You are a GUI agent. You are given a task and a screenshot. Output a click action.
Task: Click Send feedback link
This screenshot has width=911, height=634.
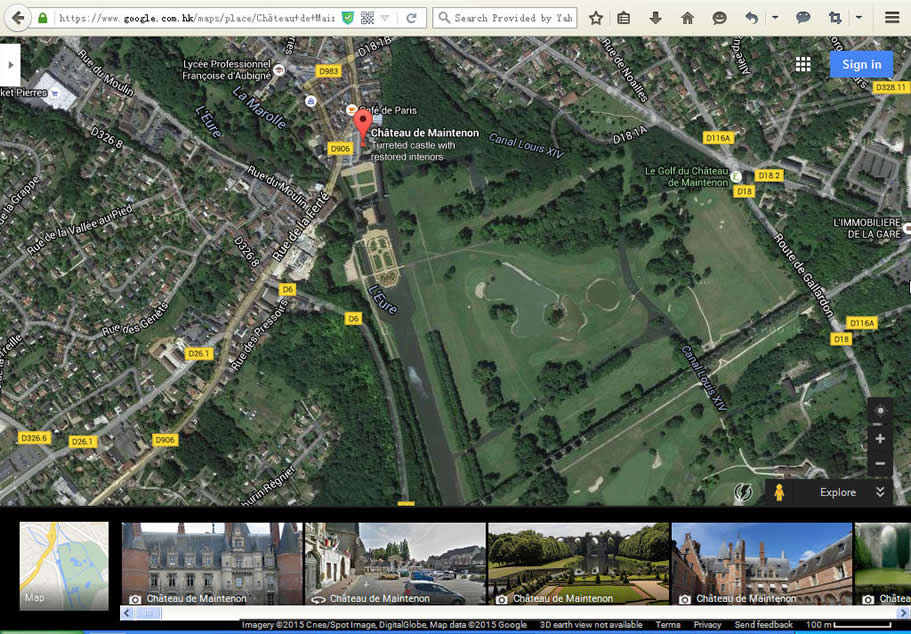click(763, 625)
